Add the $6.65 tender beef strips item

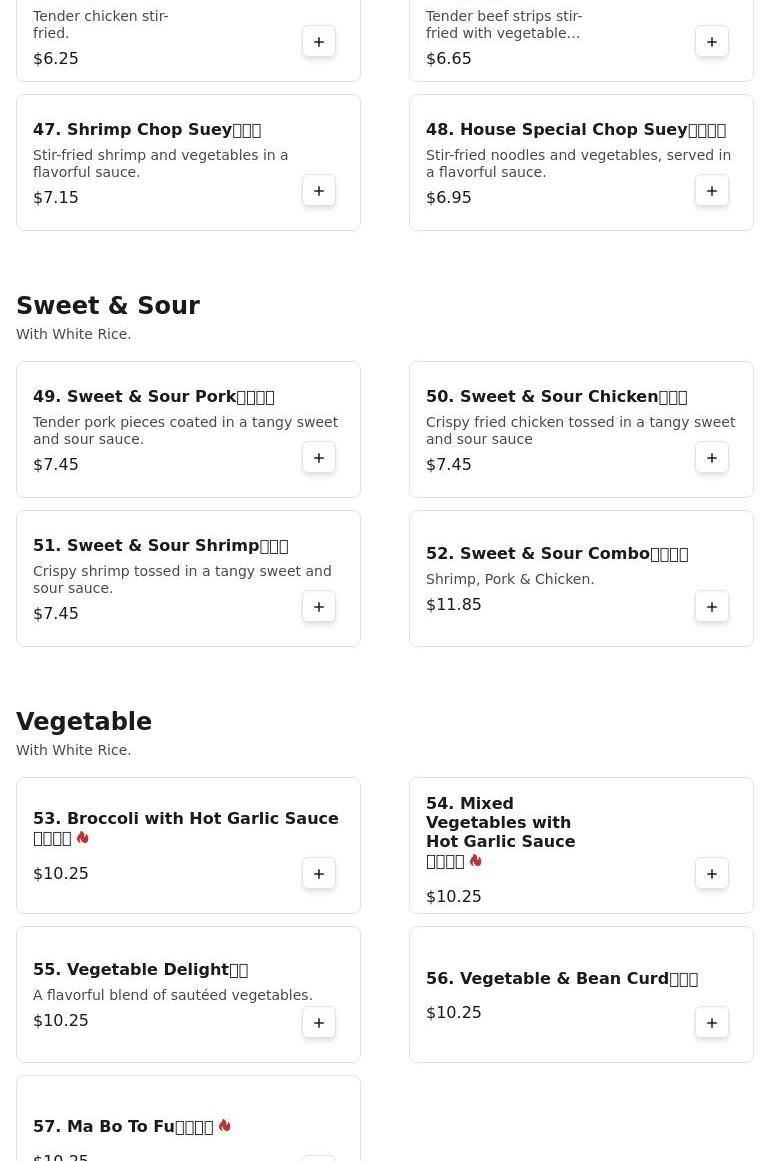coord(712,42)
